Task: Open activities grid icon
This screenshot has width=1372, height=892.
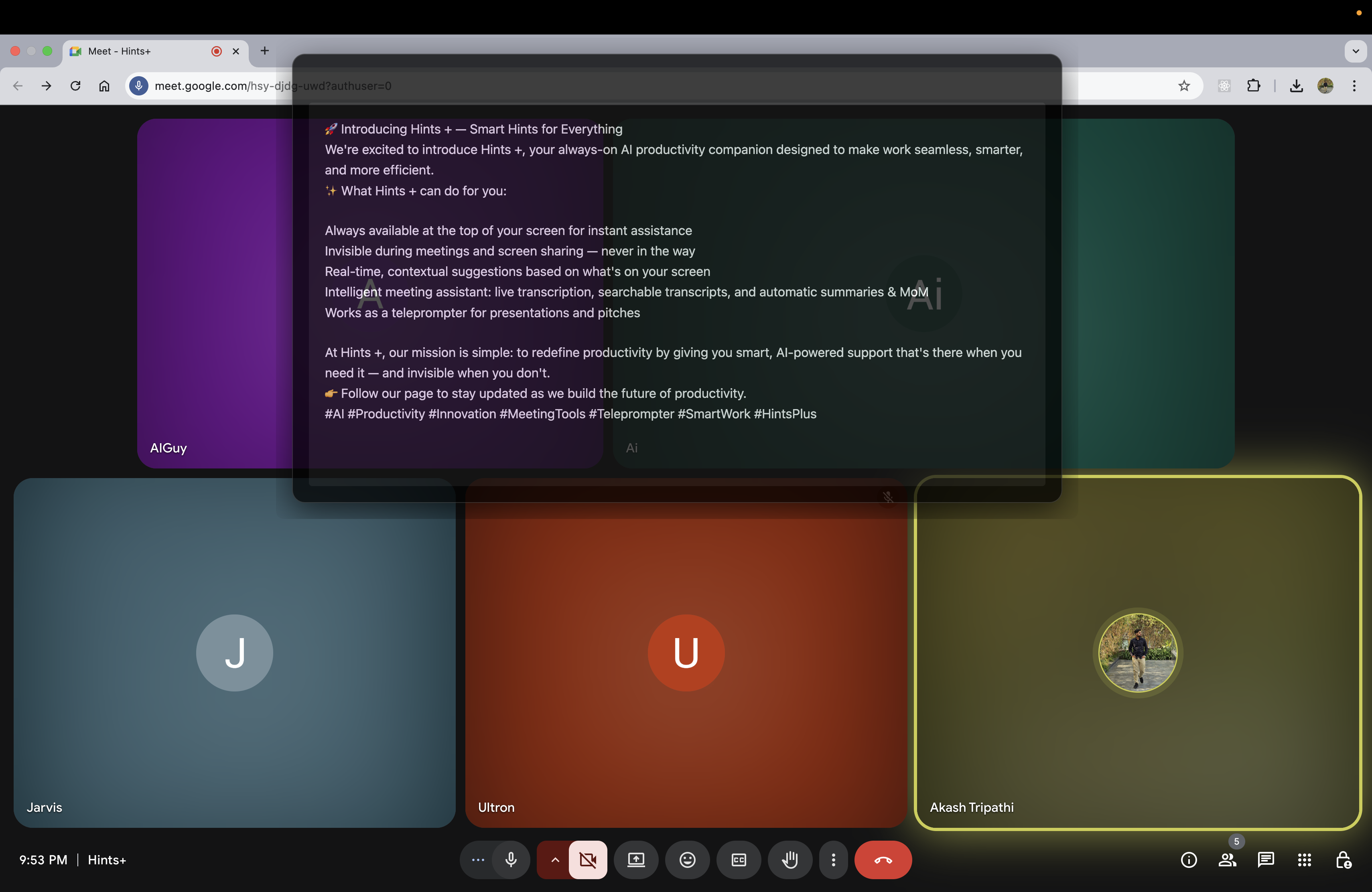Action: point(1305,860)
